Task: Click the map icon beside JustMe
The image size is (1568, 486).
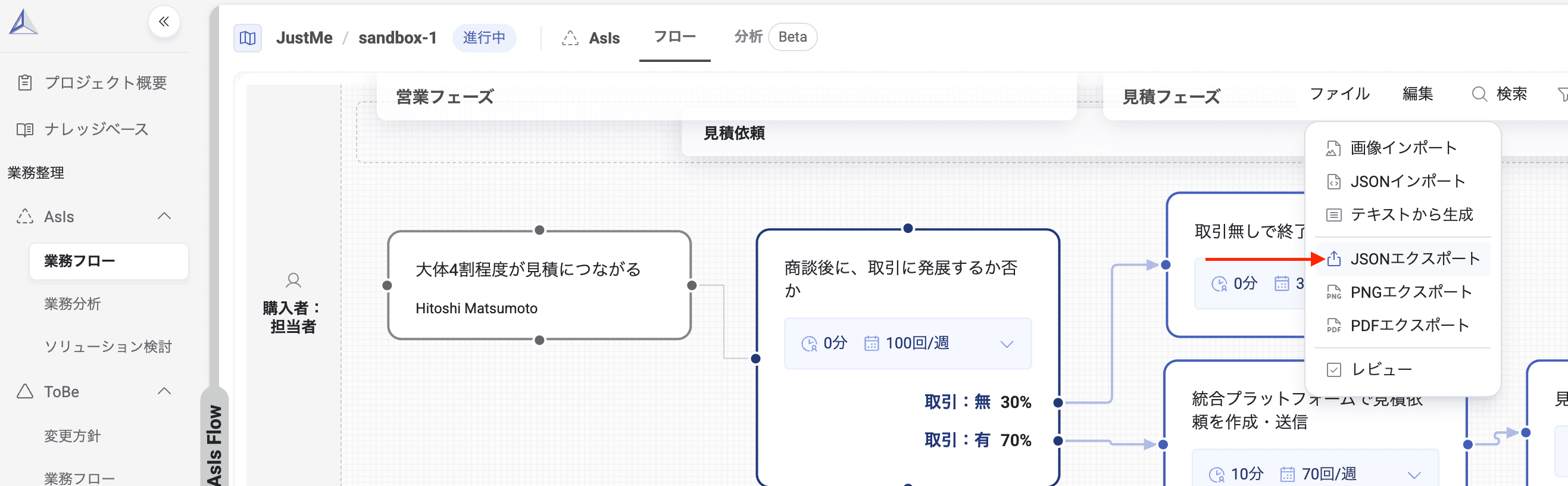Action: coord(248,38)
